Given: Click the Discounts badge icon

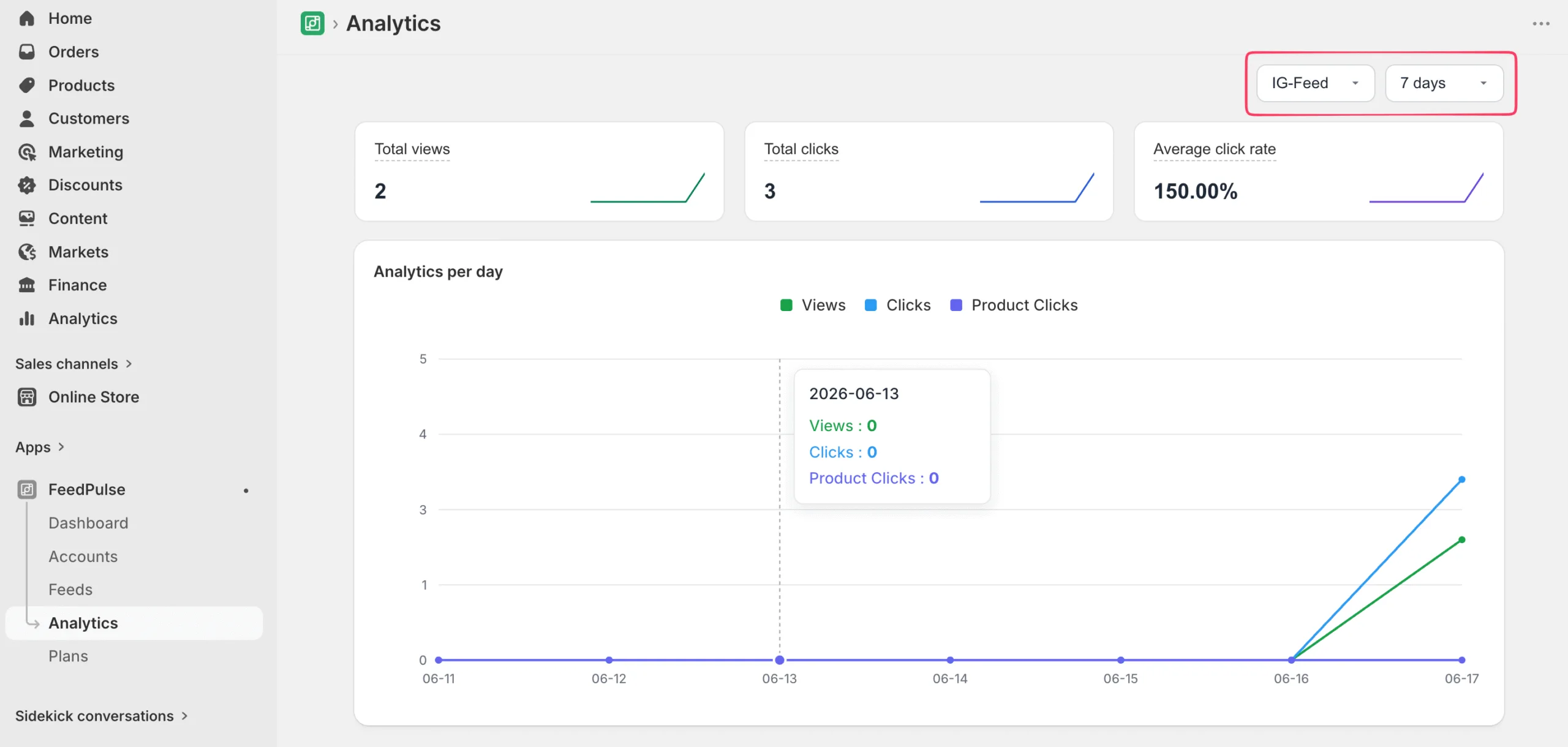Looking at the screenshot, I should pyautogui.click(x=27, y=185).
